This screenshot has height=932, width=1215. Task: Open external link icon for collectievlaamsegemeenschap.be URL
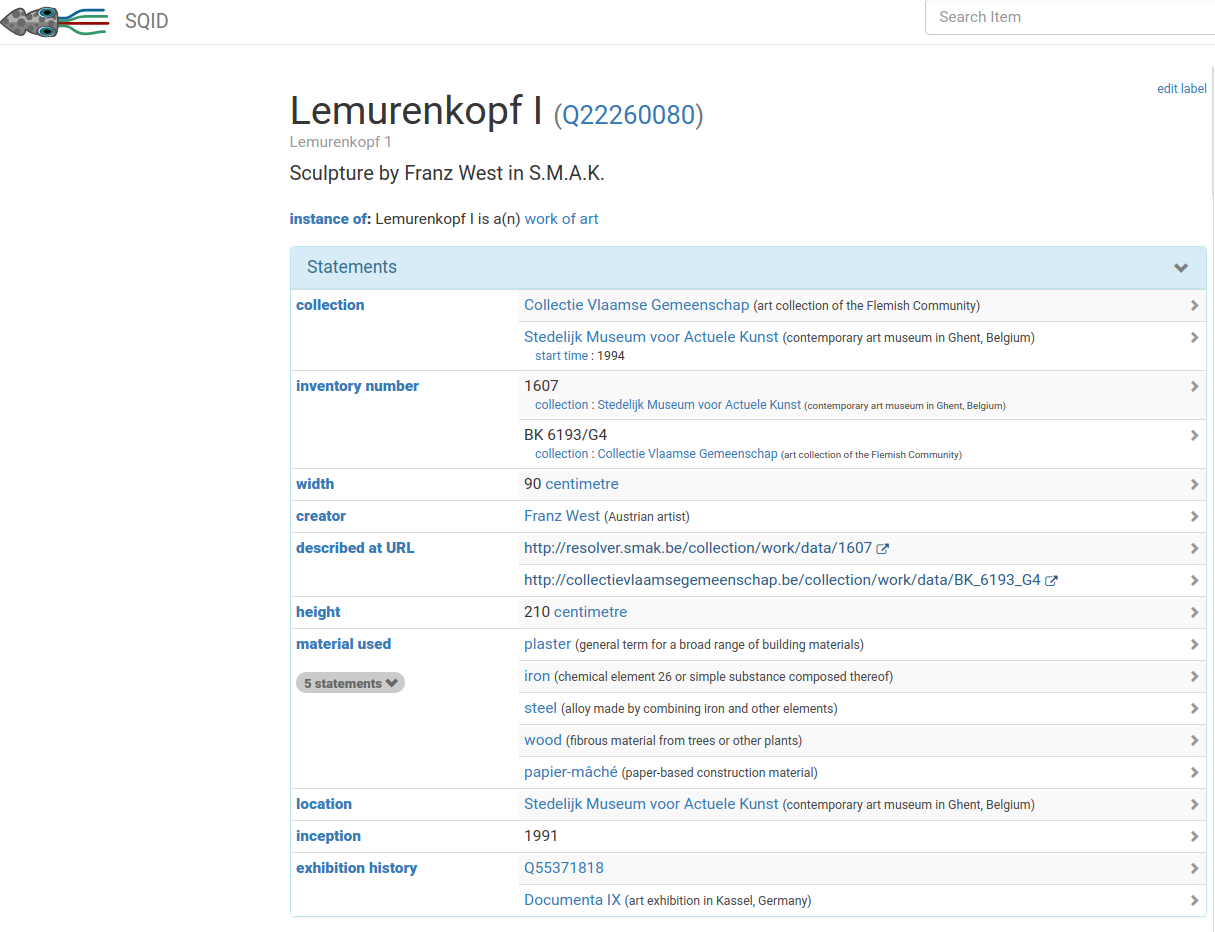click(1051, 581)
